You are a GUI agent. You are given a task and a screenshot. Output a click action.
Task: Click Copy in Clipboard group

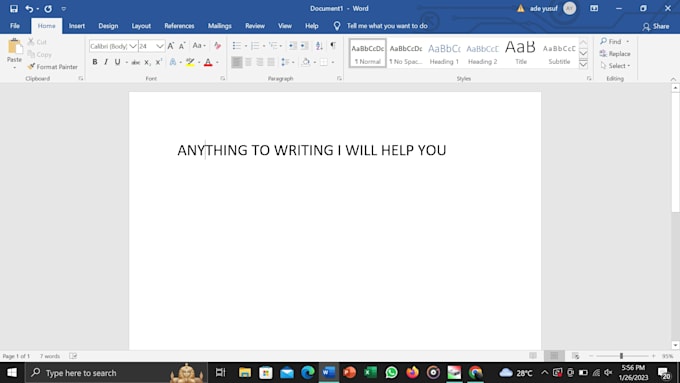click(x=39, y=55)
